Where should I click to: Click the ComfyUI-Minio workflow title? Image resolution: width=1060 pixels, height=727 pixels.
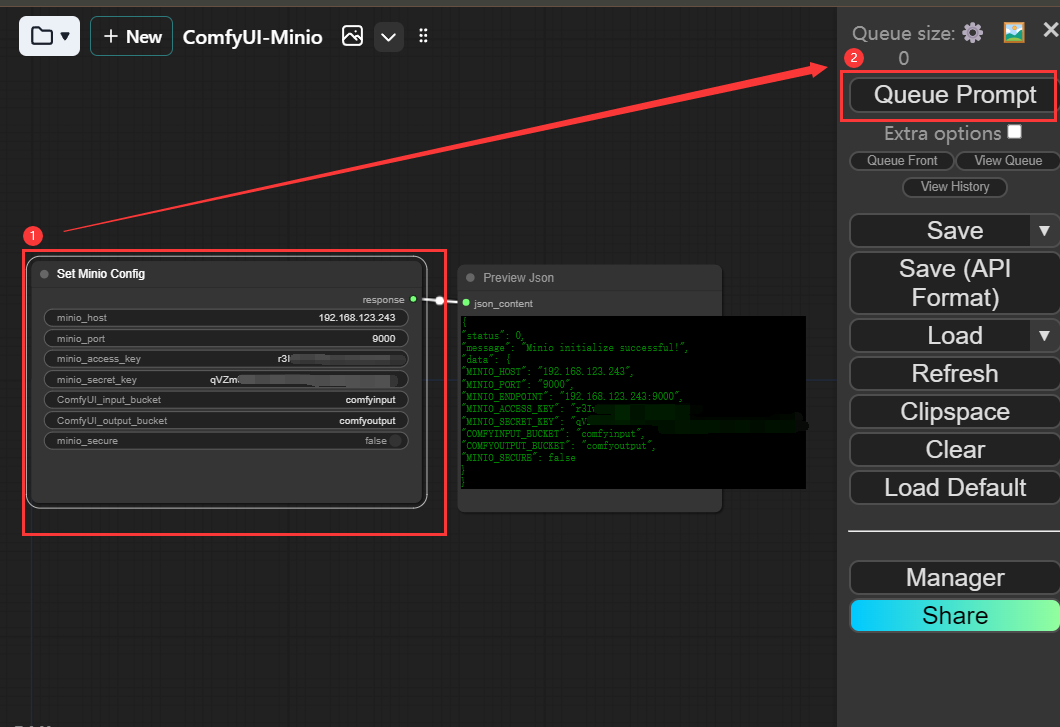tap(252, 37)
